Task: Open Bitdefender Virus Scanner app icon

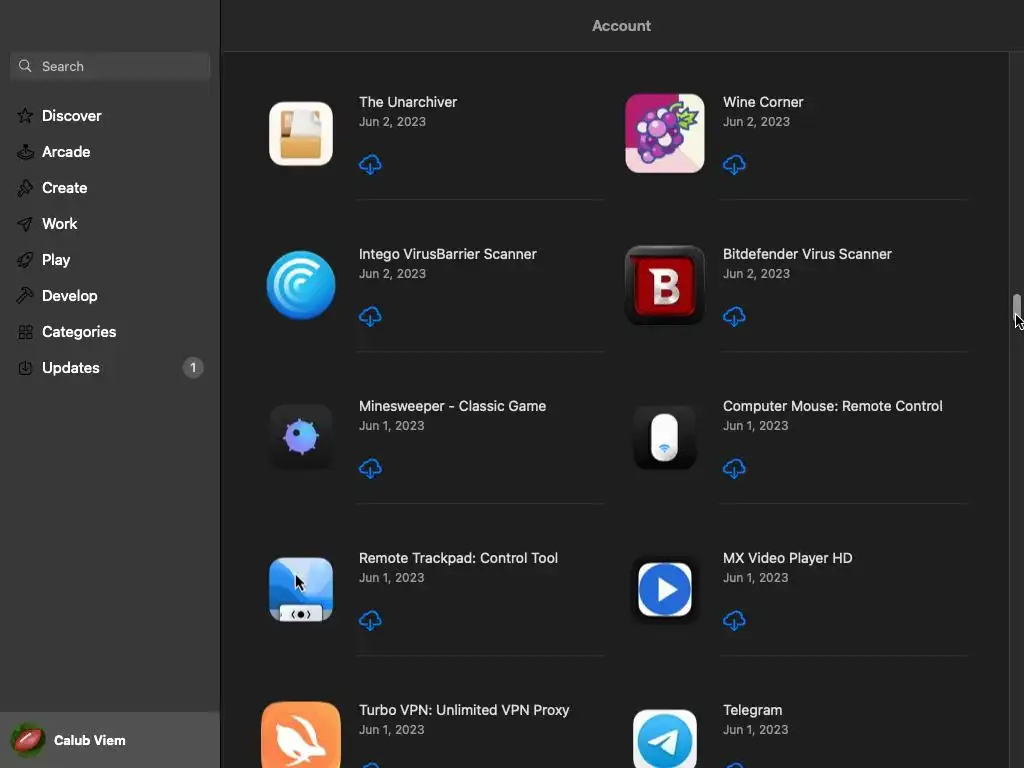Action: (x=665, y=285)
